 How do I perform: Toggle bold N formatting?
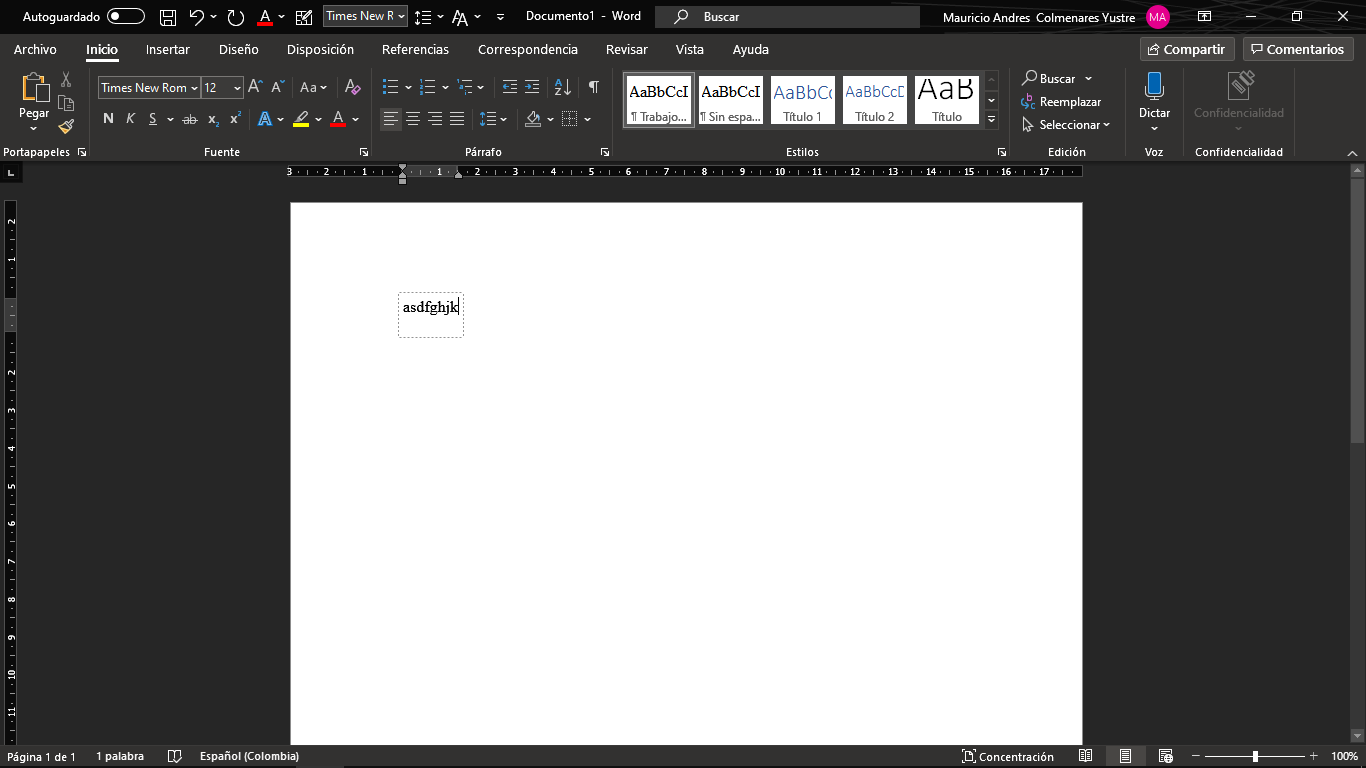click(108, 119)
